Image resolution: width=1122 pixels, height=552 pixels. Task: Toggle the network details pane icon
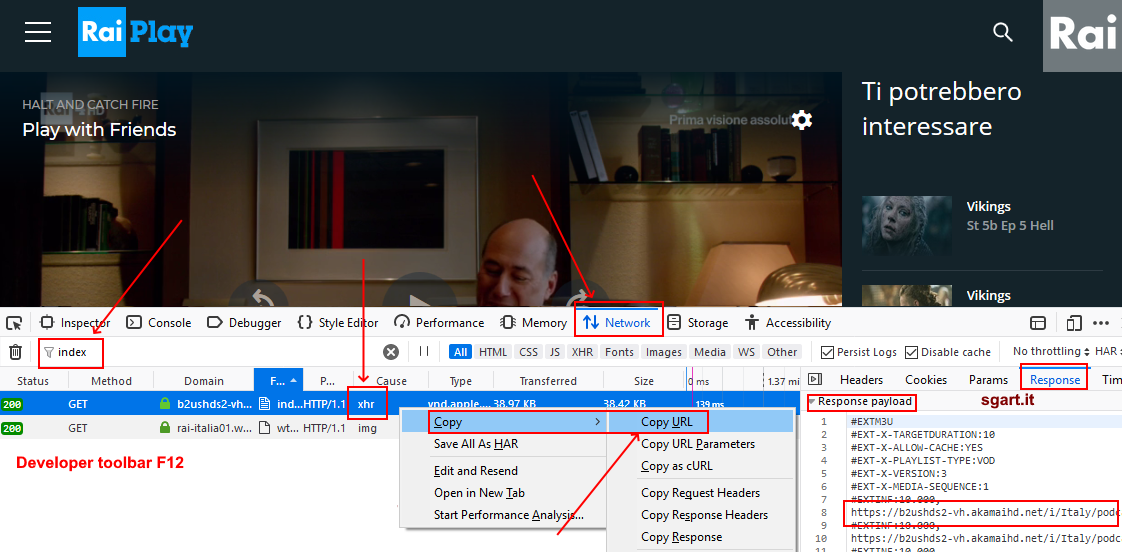click(815, 379)
